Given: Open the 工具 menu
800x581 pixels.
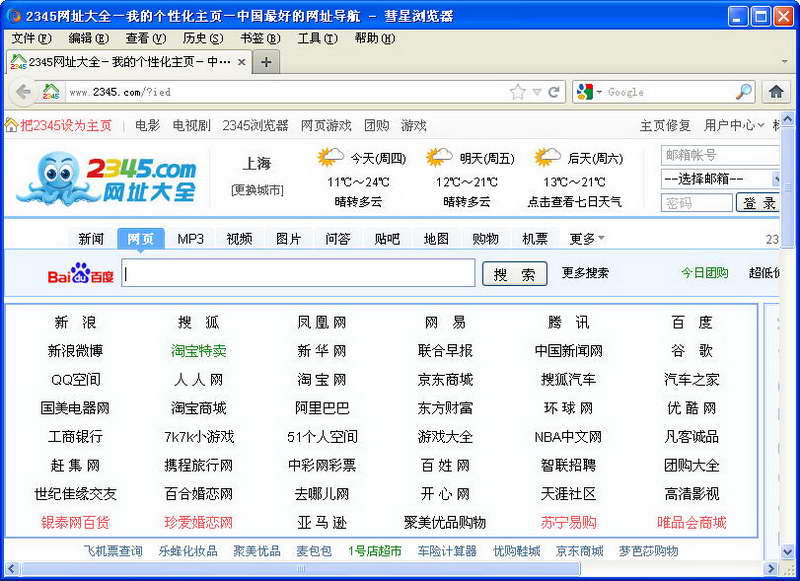Looking at the screenshot, I should pyautogui.click(x=317, y=38).
